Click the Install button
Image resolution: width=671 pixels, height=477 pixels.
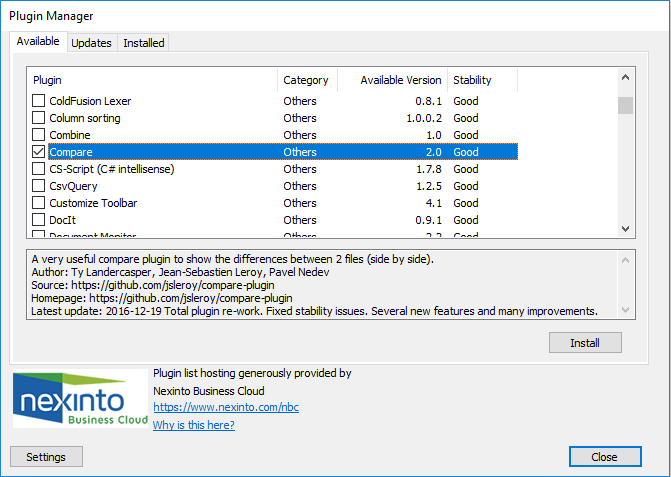pyautogui.click(x=585, y=343)
